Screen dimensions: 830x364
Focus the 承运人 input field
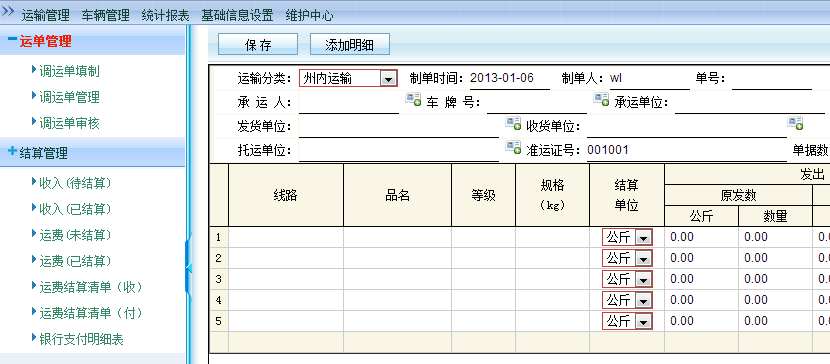349,103
